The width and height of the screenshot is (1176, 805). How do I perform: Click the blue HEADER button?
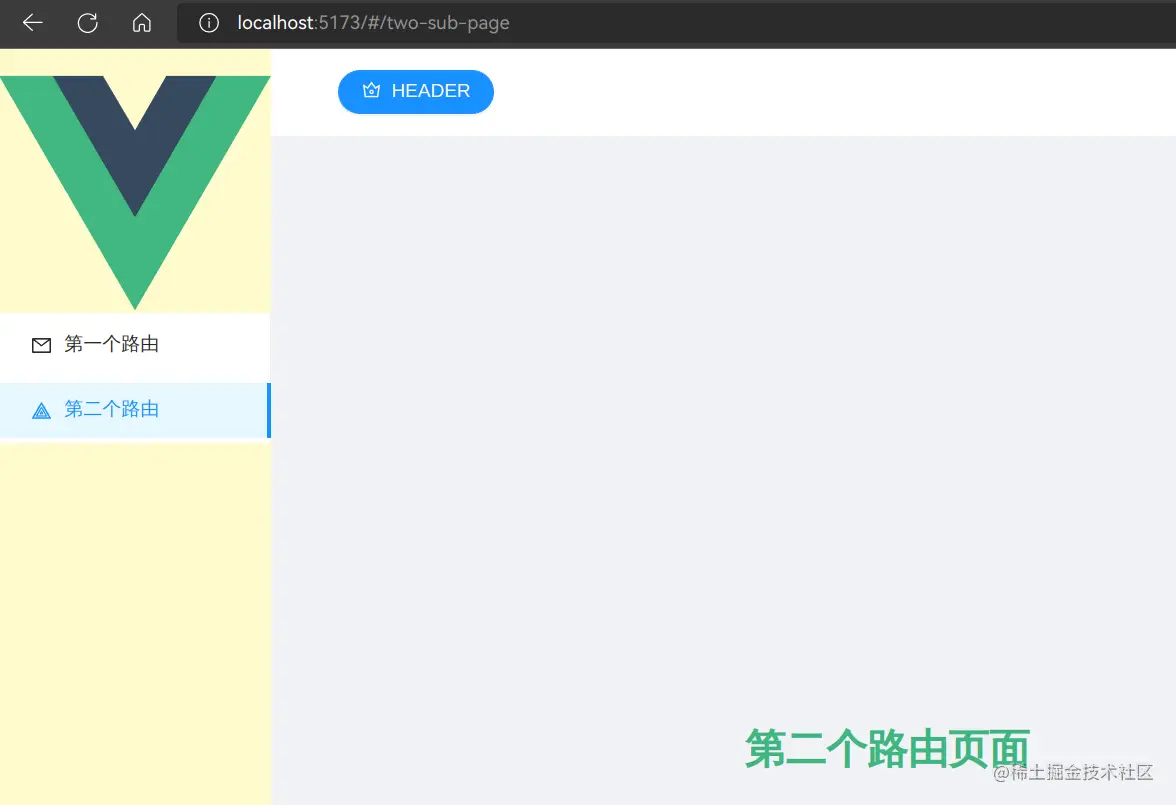coord(416,92)
